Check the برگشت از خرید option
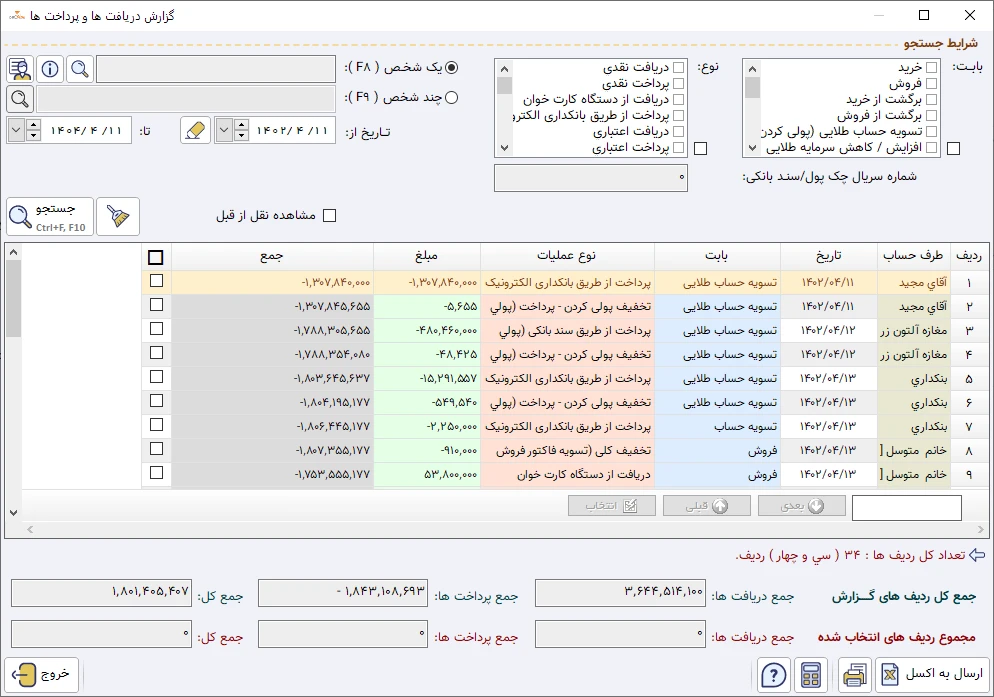Viewport: 994px width, 697px height. 931,100
